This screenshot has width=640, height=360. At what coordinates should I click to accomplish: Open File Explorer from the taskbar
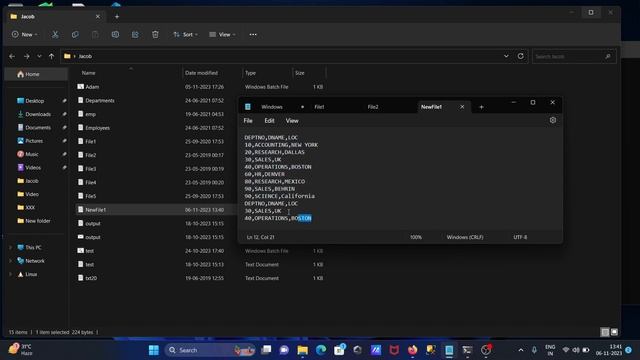point(302,350)
